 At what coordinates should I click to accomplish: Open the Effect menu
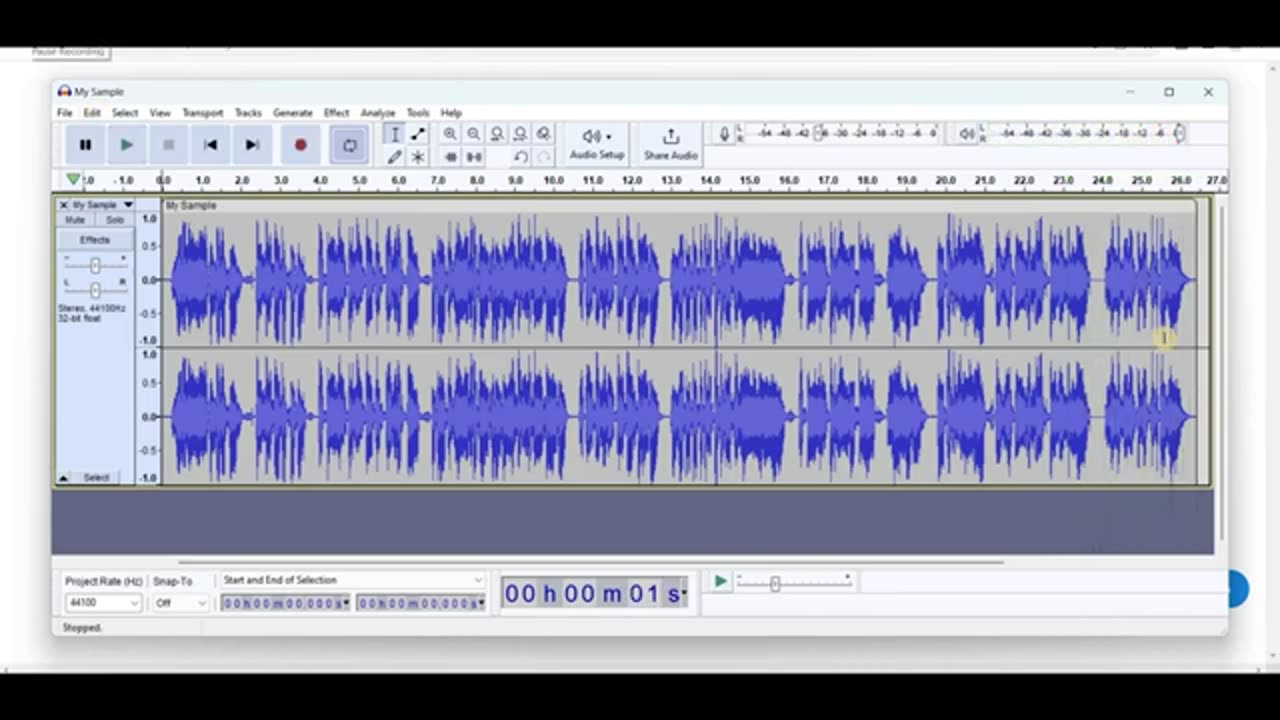[x=337, y=113]
